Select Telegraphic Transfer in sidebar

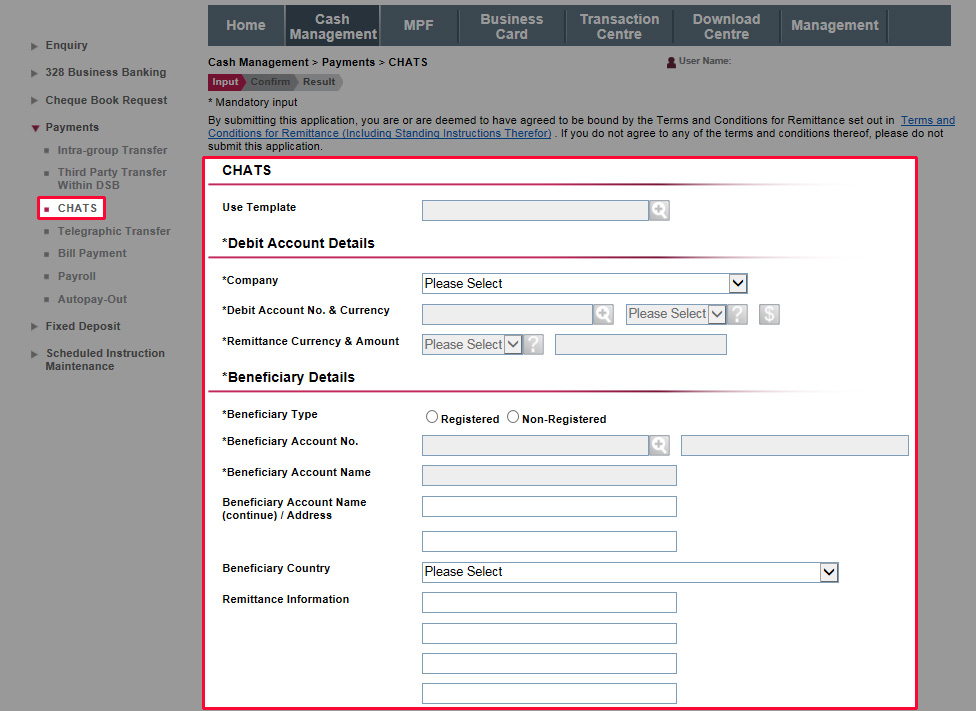coord(114,231)
